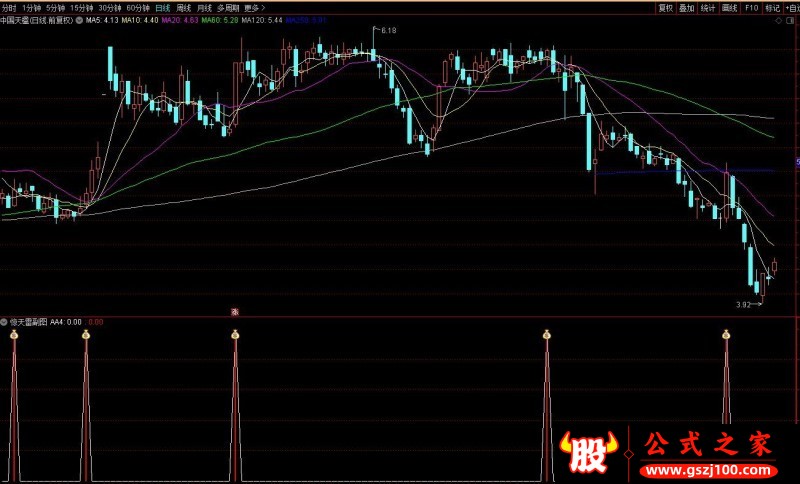This screenshot has width=800, height=484.
Task: Click the MA60: 5.28 label
Action: click(x=220, y=21)
